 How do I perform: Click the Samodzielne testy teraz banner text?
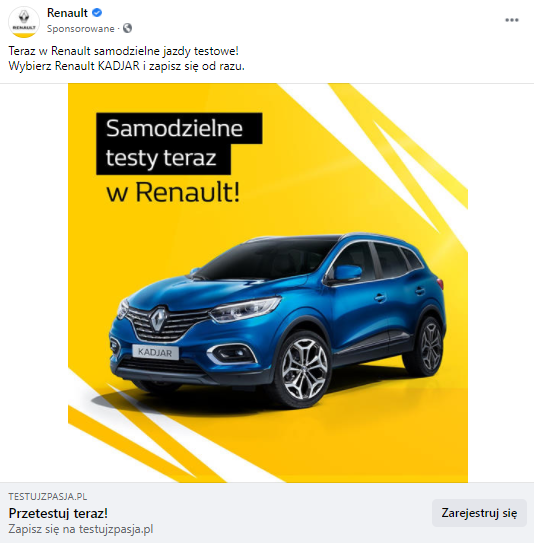[175, 143]
